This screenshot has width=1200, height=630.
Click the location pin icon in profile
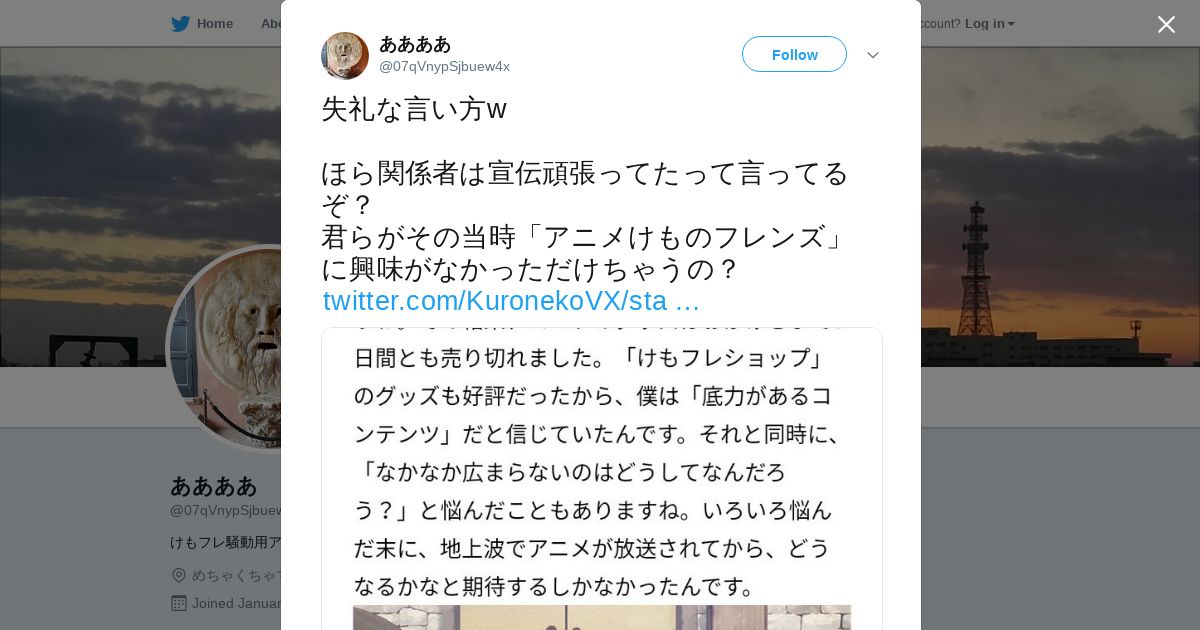point(179,575)
